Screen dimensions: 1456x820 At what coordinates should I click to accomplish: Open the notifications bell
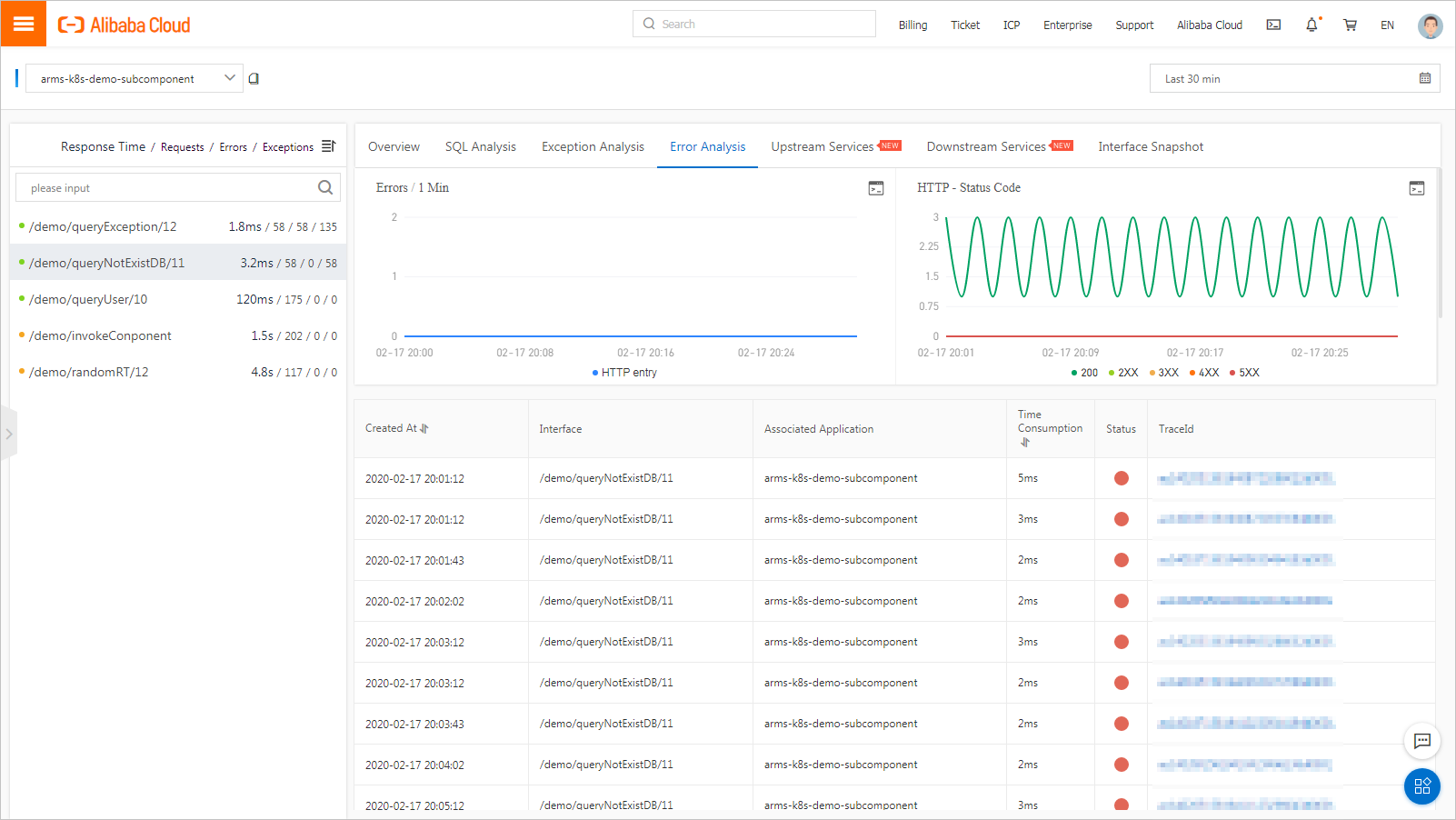1311,25
